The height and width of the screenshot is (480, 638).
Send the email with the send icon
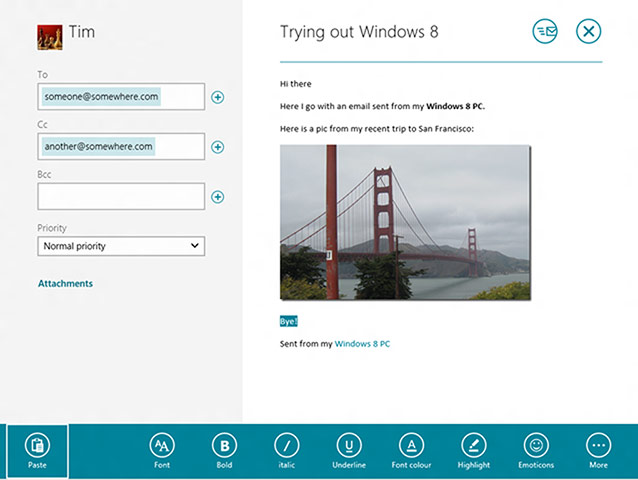tap(545, 32)
